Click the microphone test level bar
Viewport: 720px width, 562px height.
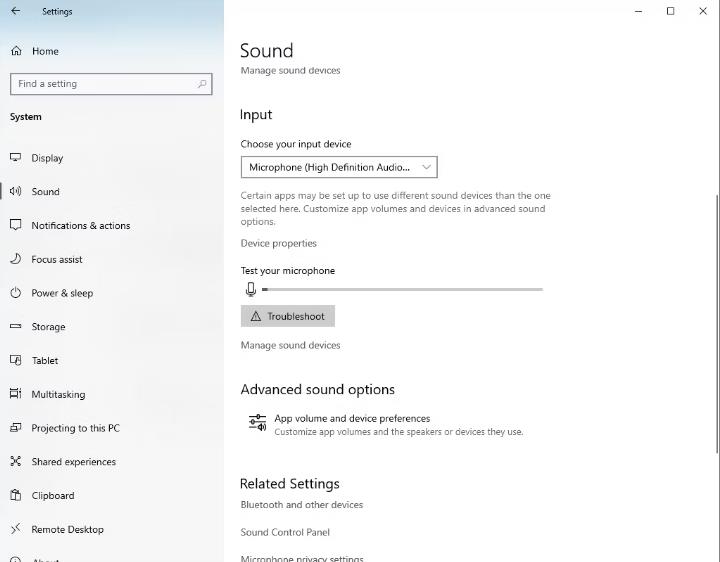pyautogui.click(x=402, y=289)
